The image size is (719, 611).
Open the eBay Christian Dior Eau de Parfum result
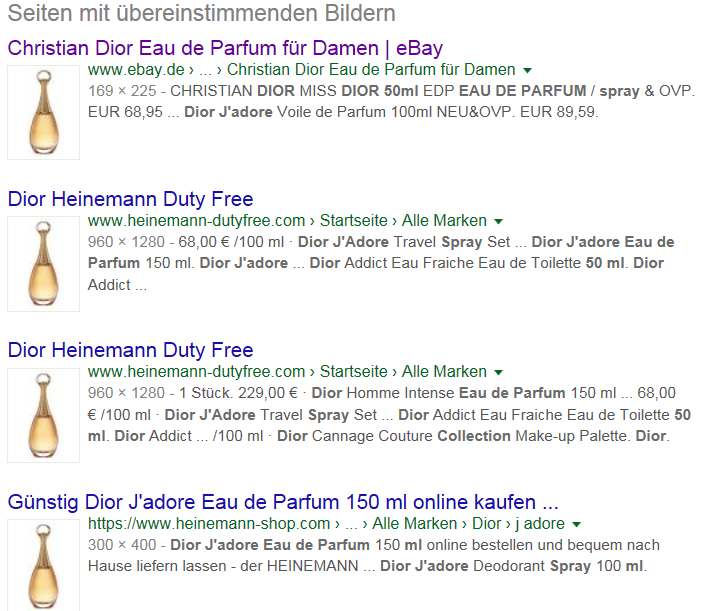225,48
